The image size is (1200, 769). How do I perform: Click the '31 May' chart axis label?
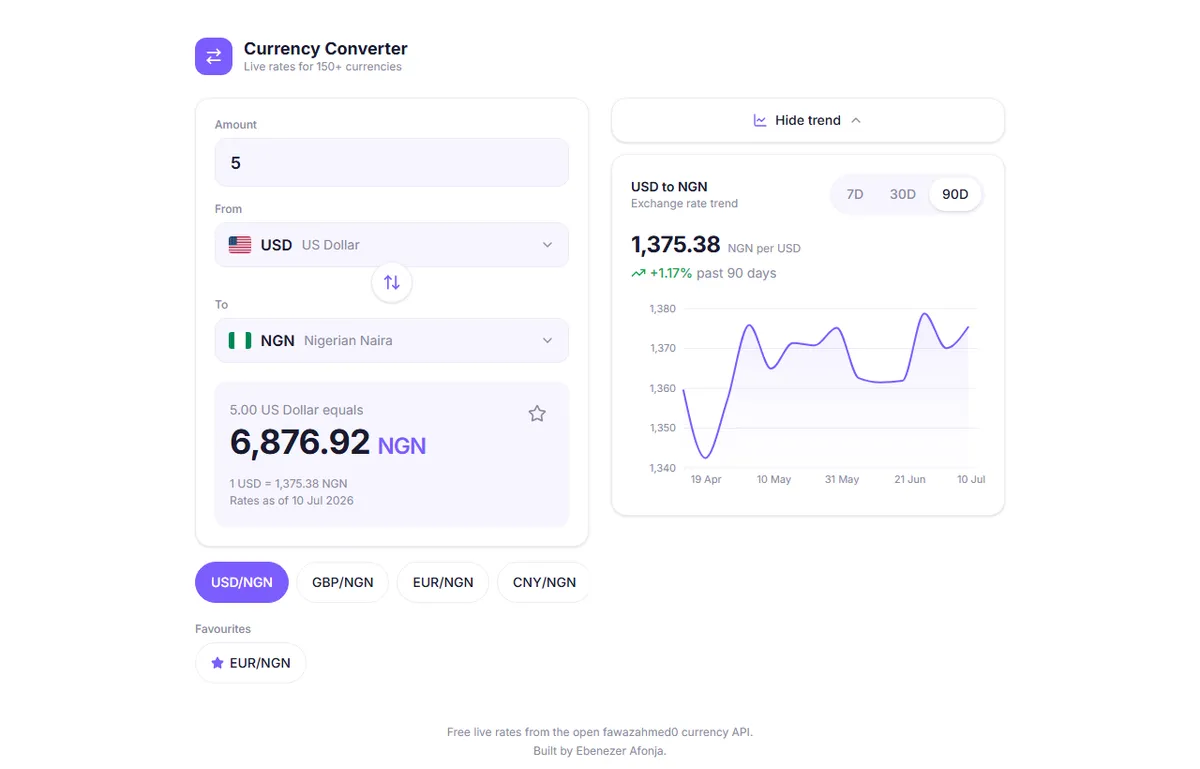pyautogui.click(x=842, y=480)
